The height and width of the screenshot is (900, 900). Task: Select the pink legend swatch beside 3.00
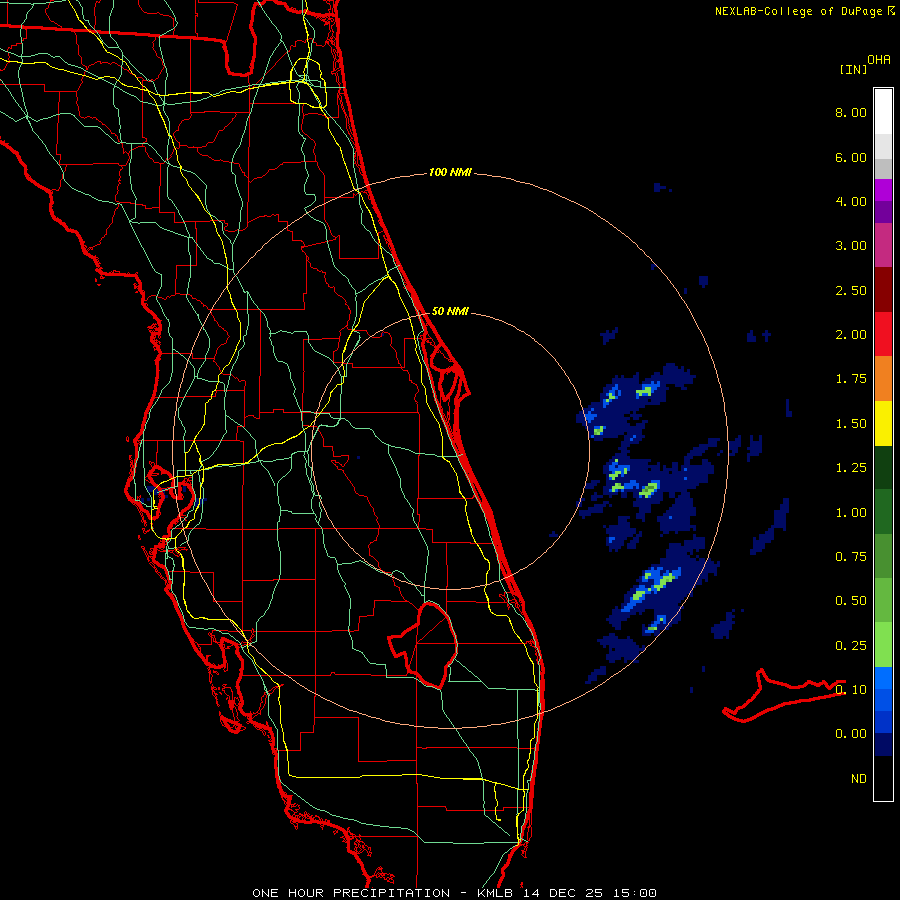(883, 246)
